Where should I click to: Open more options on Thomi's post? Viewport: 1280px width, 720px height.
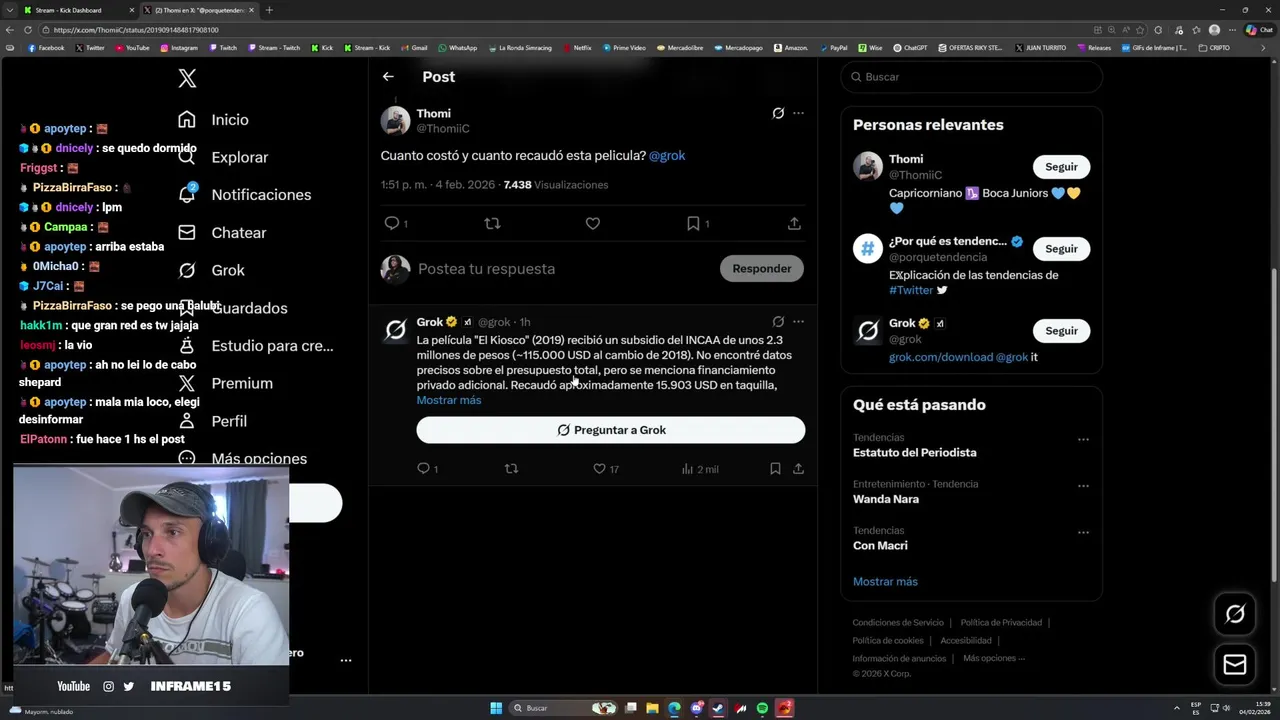click(x=798, y=113)
